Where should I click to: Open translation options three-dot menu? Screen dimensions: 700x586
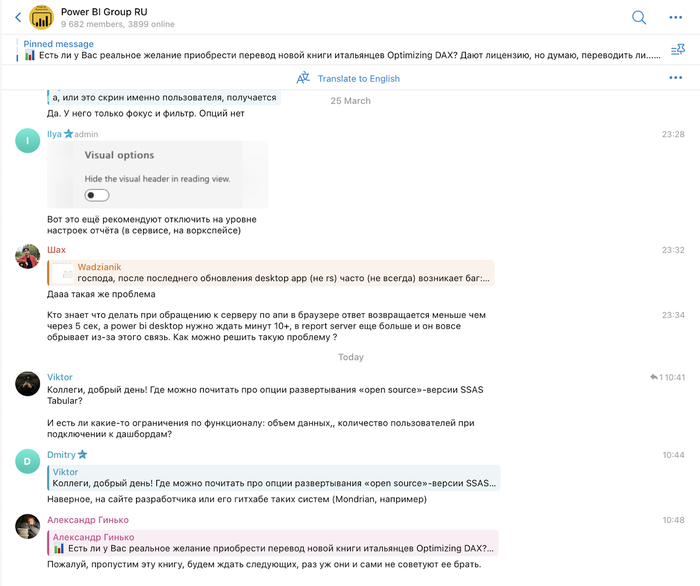coord(675,78)
